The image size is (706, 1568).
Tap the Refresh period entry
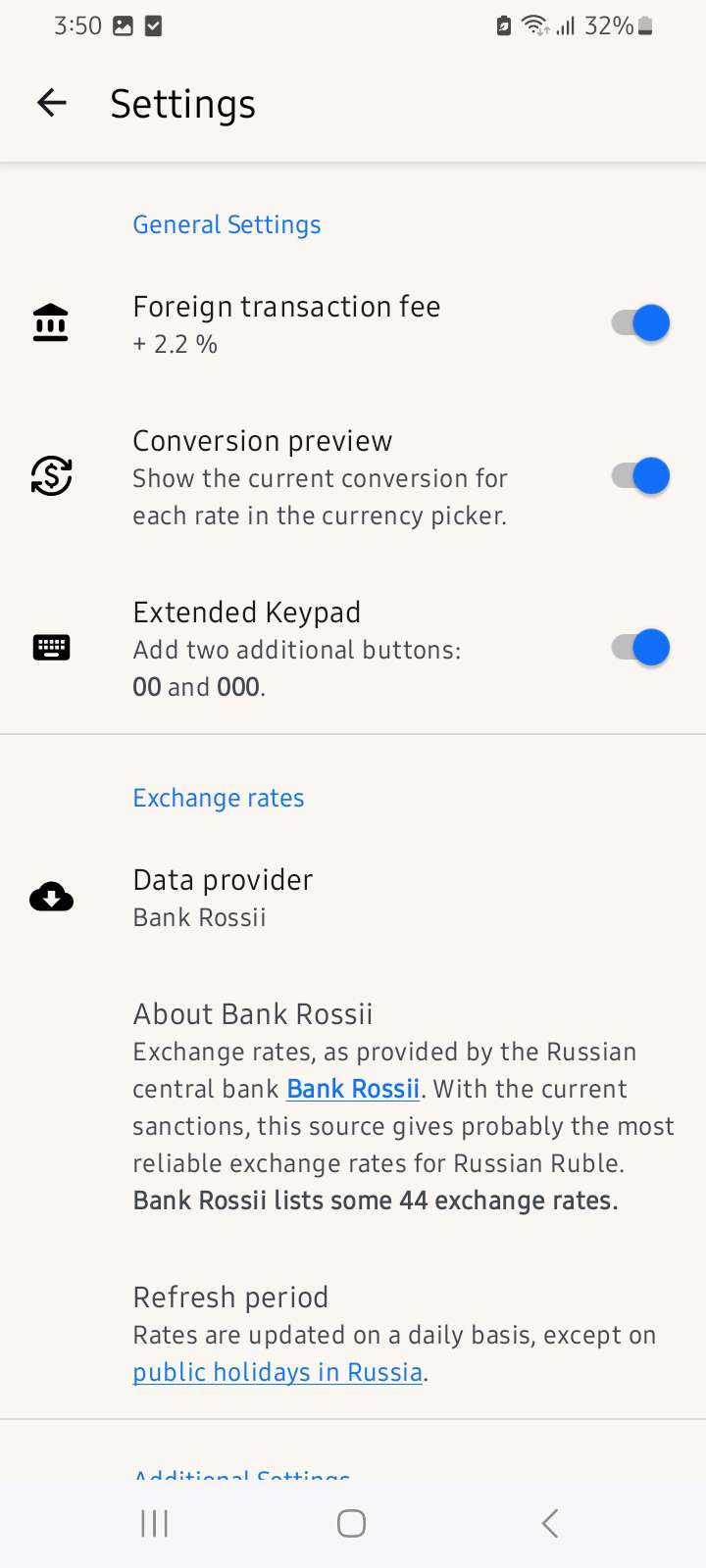pos(230,1298)
